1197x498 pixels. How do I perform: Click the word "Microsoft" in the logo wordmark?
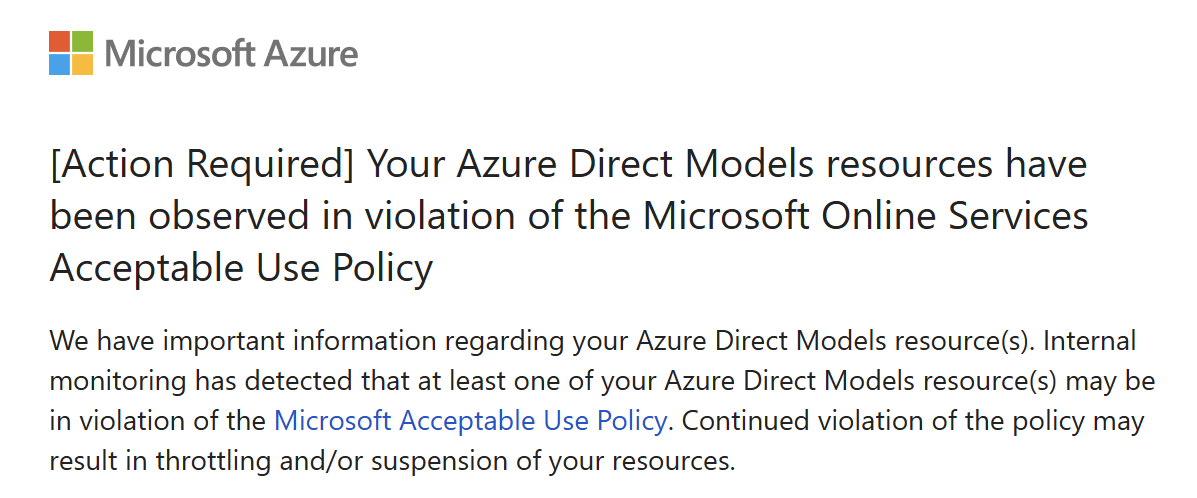click(x=166, y=53)
